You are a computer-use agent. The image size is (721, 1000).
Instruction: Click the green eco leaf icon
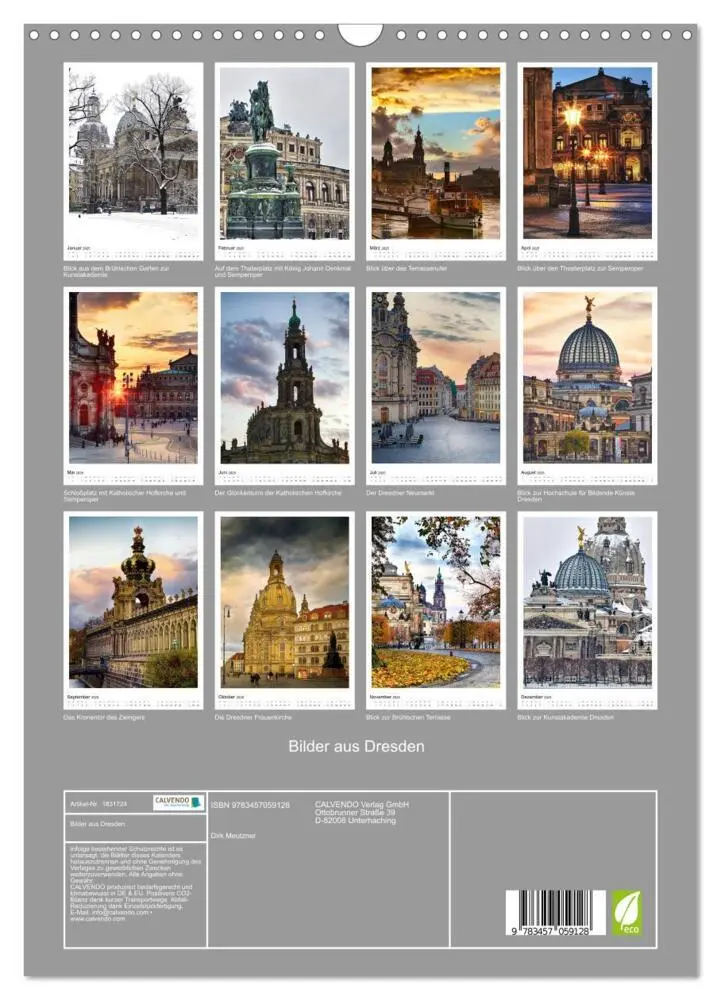pos(627,914)
